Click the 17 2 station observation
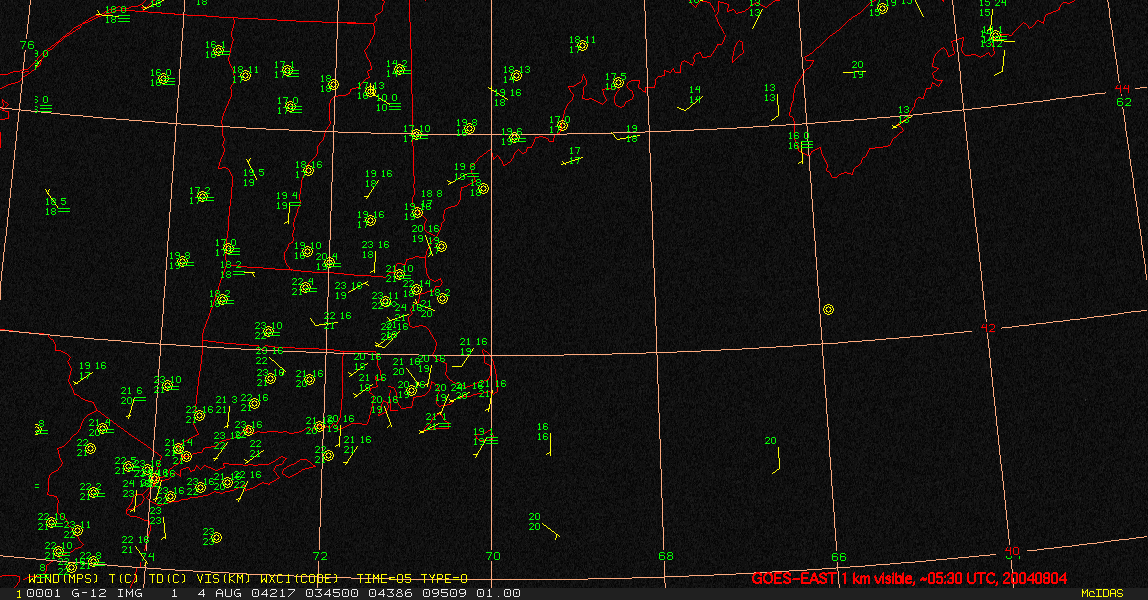1148x600 pixels. pos(201,195)
